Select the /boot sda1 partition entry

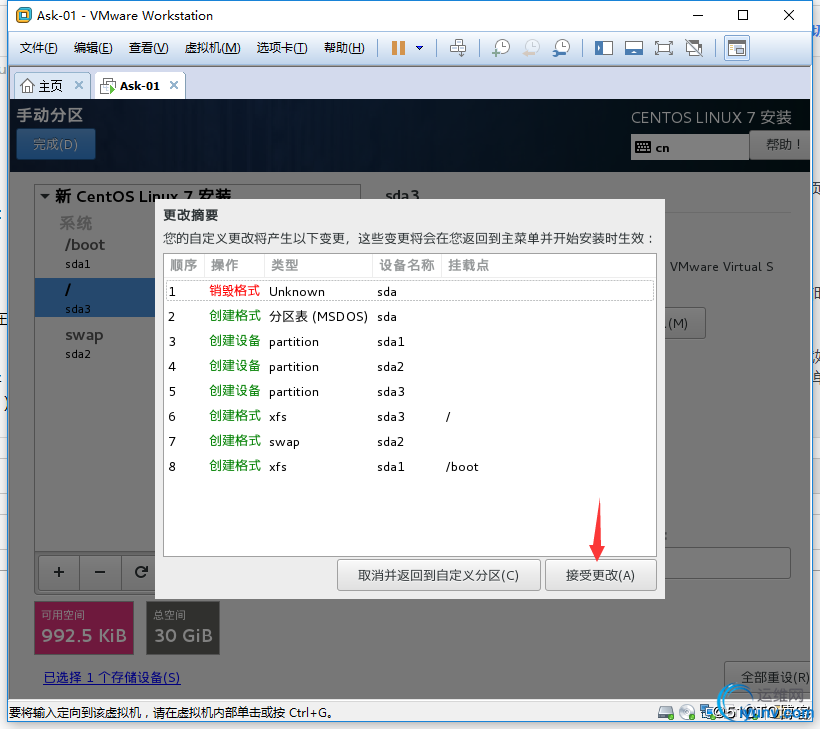[95, 253]
